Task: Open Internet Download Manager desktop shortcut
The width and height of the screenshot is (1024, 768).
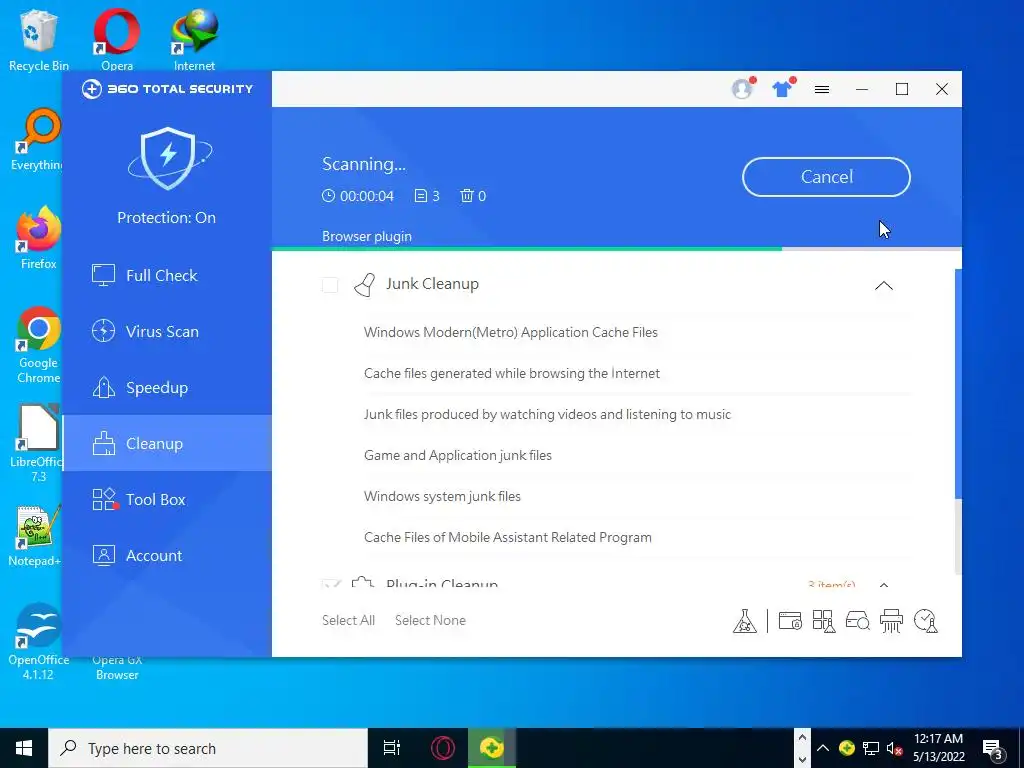Action: (195, 39)
